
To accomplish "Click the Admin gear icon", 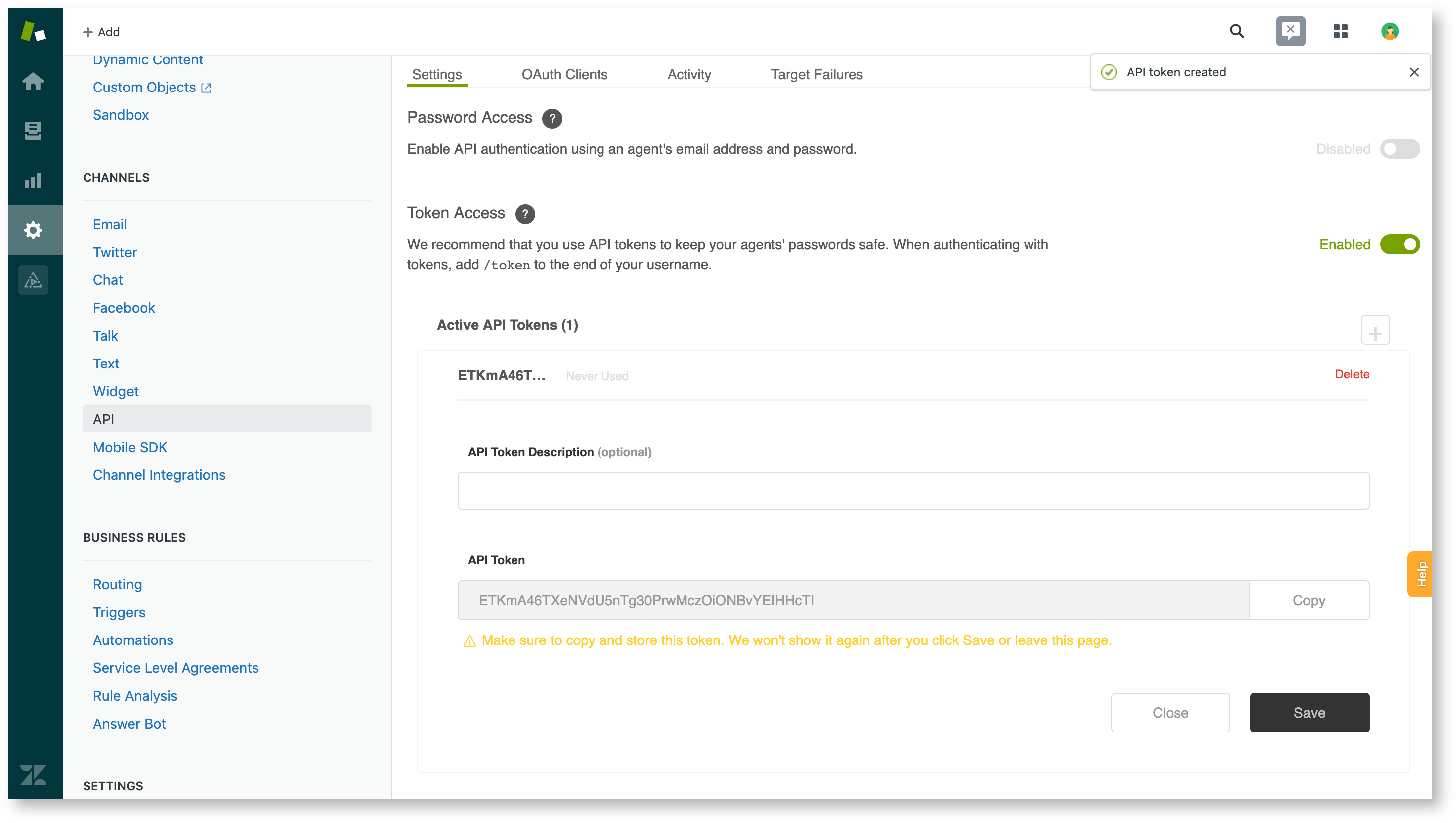I will [33, 230].
